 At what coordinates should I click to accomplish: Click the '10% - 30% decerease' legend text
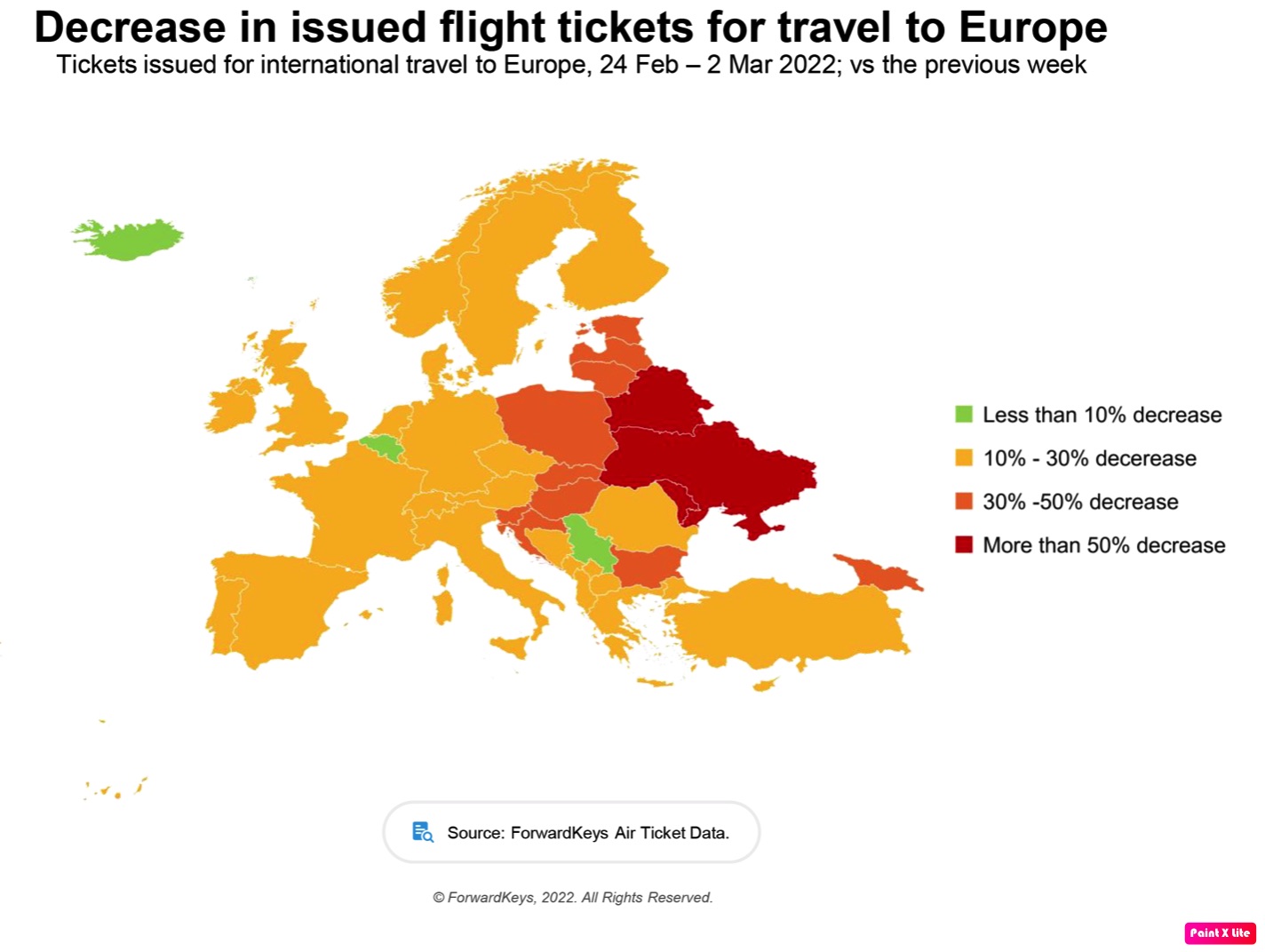click(1089, 458)
